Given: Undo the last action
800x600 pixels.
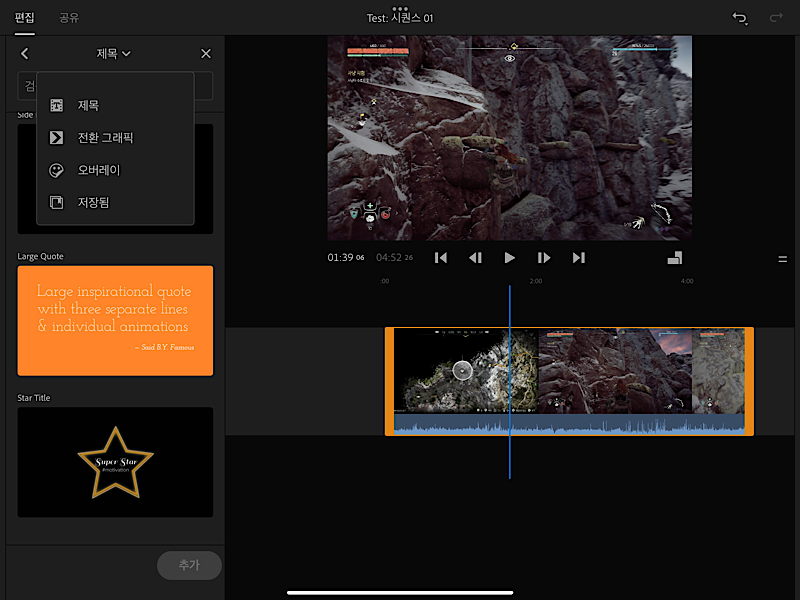Looking at the screenshot, I should [740, 18].
